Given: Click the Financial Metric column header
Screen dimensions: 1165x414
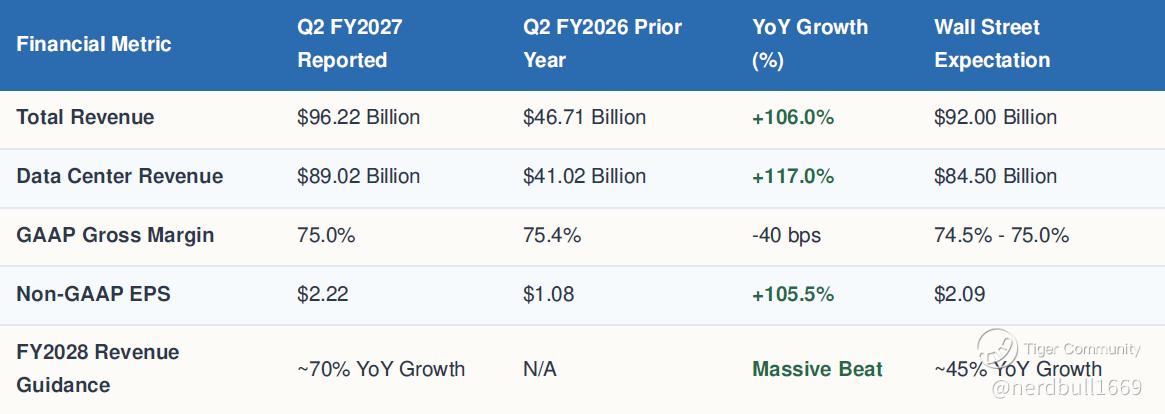Looking at the screenshot, I should [x=94, y=44].
